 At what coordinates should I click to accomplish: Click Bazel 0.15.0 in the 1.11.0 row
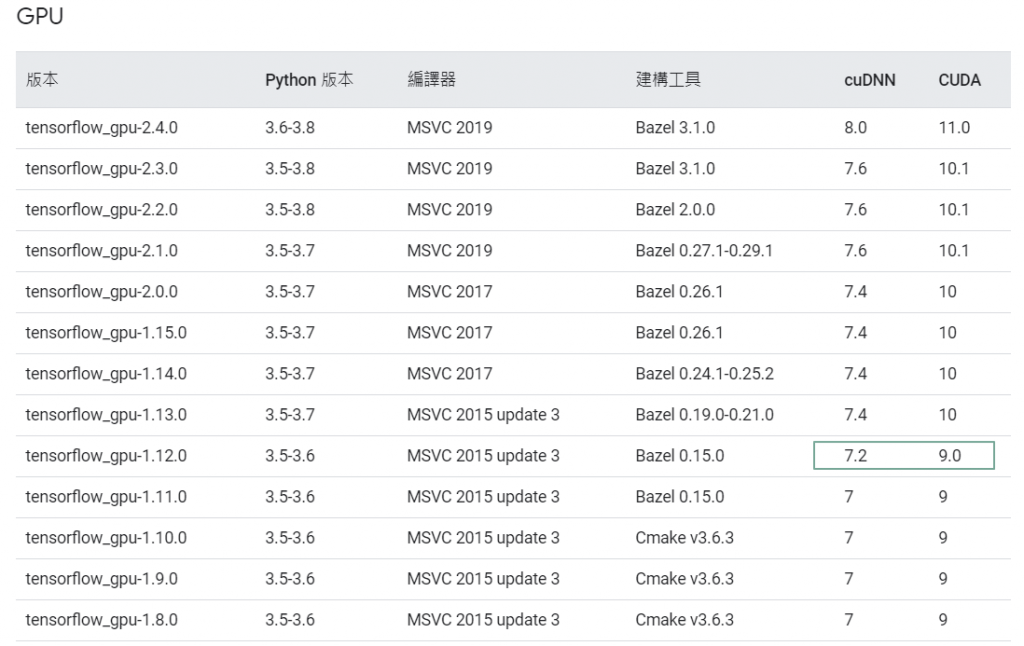[680, 498]
